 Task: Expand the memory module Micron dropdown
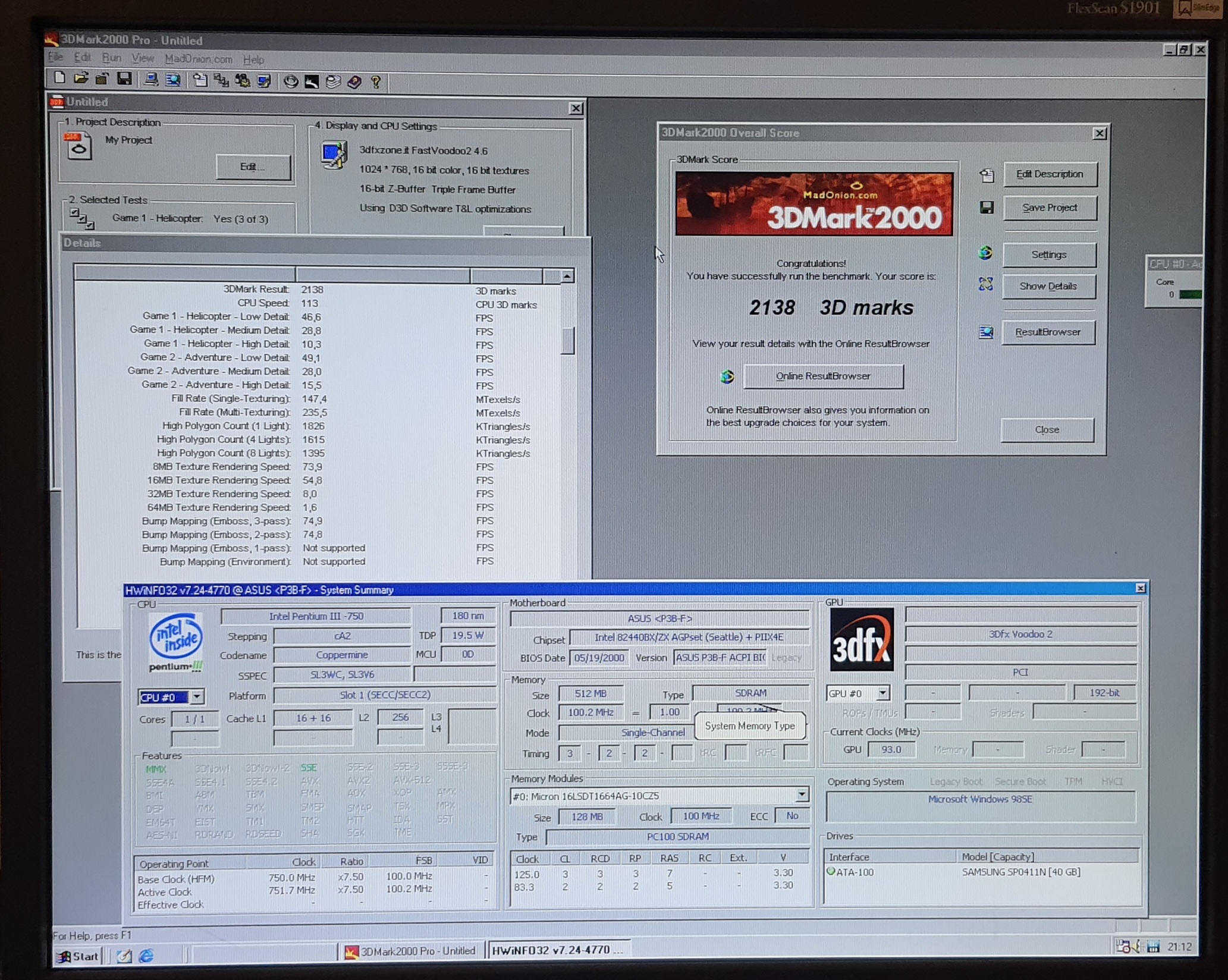(802, 795)
